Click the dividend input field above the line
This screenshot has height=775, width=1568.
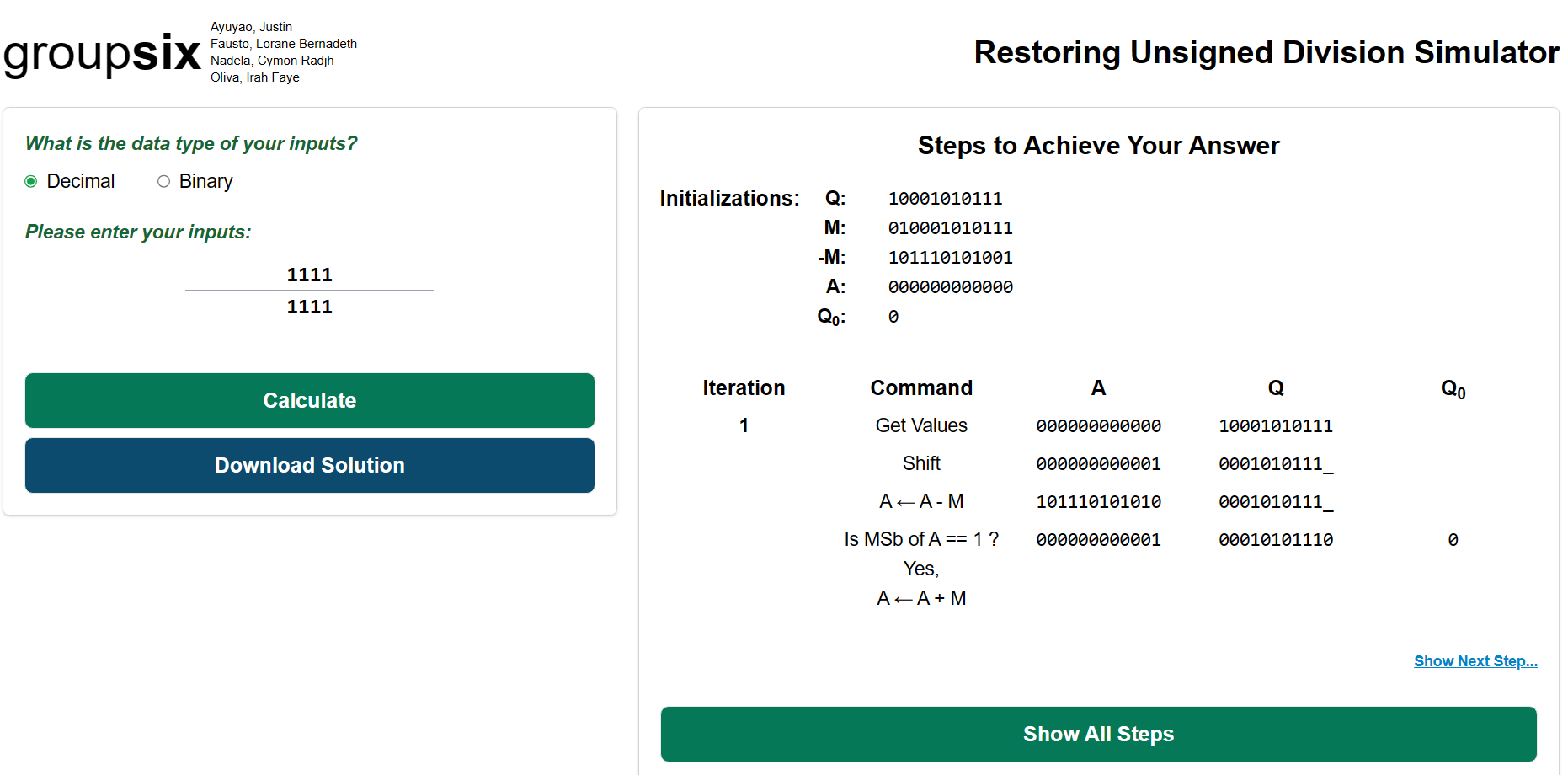(309, 275)
